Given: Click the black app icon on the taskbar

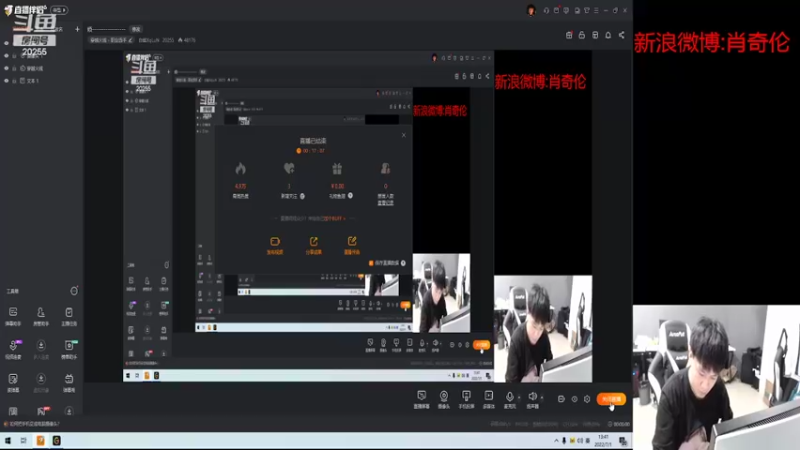Looking at the screenshot, I should pos(57,440).
